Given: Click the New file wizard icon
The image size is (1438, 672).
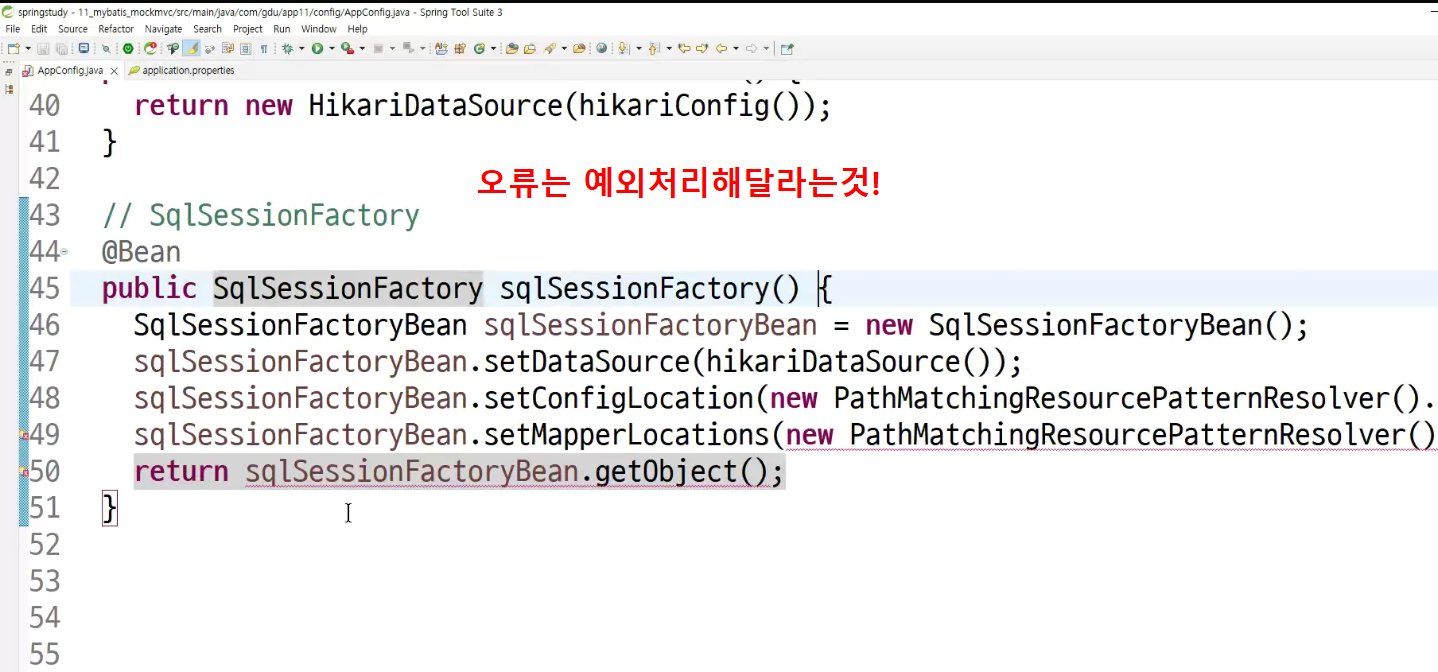Looking at the screenshot, I should [13, 48].
